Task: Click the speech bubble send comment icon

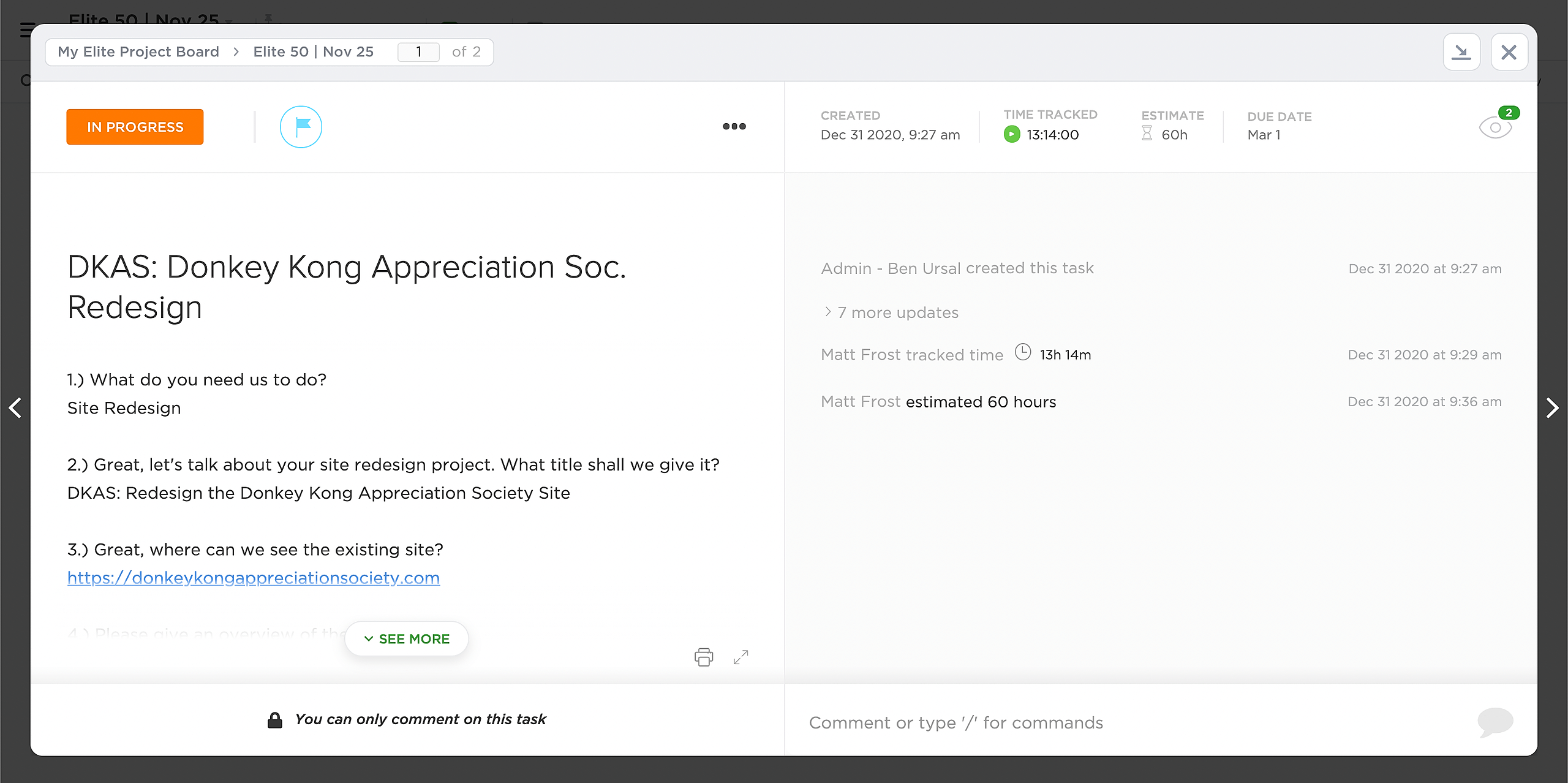Action: [x=1495, y=722]
